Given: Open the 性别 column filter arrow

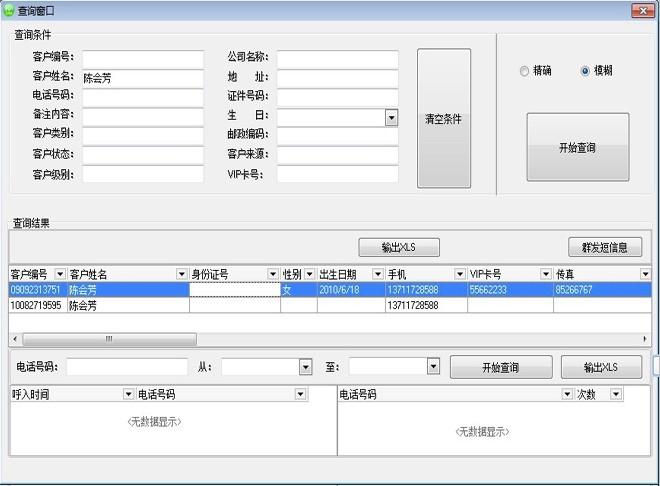Looking at the screenshot, I should (x=310, y=274).
